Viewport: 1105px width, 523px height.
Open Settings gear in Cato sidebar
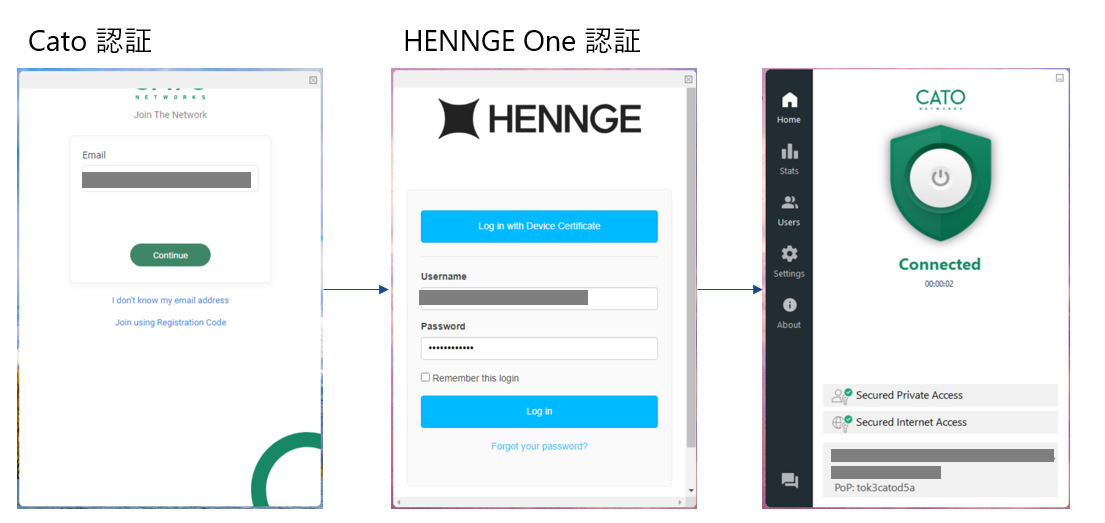pyautogui.click(x=789, y=262)
